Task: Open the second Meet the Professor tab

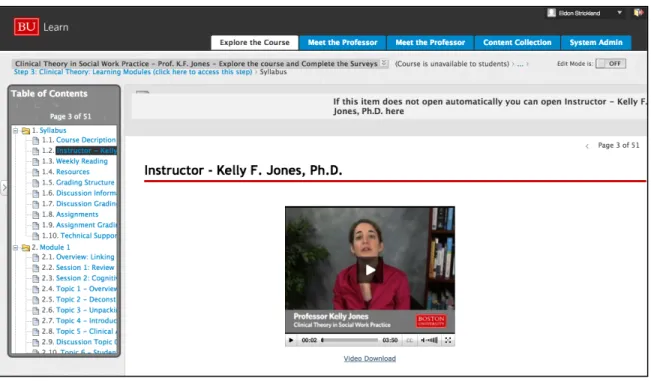Action: coord(430,42)
